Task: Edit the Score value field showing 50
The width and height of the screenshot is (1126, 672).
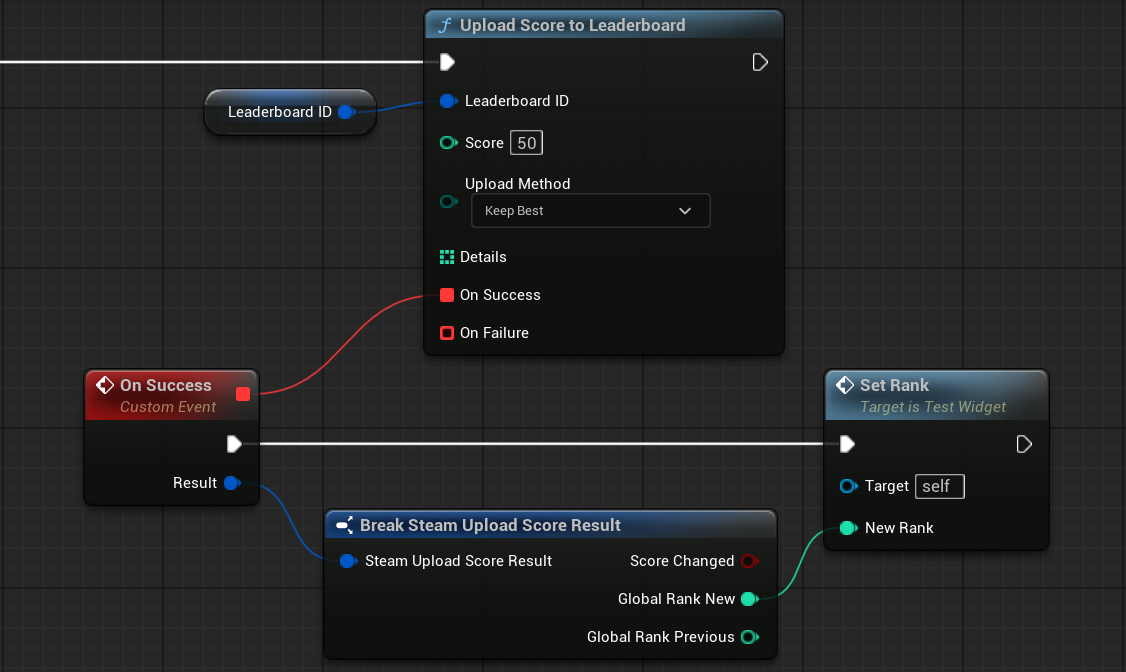Action: click(x=527, y=143)
